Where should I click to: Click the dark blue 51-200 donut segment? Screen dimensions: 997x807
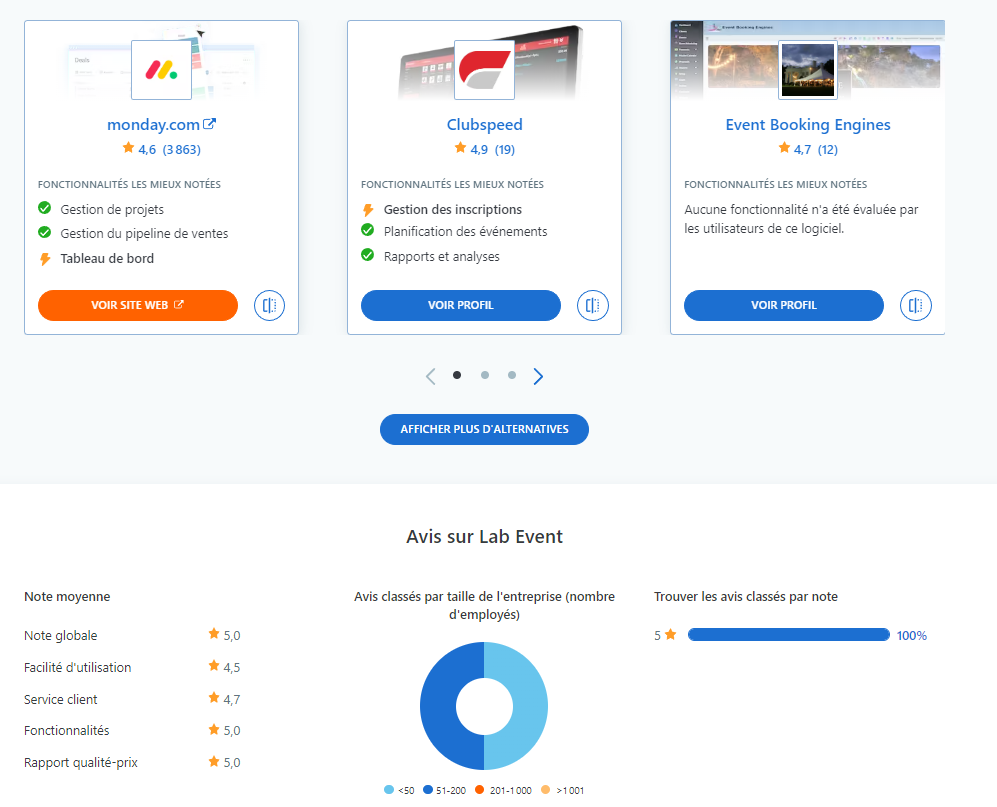tap(439, 706)
